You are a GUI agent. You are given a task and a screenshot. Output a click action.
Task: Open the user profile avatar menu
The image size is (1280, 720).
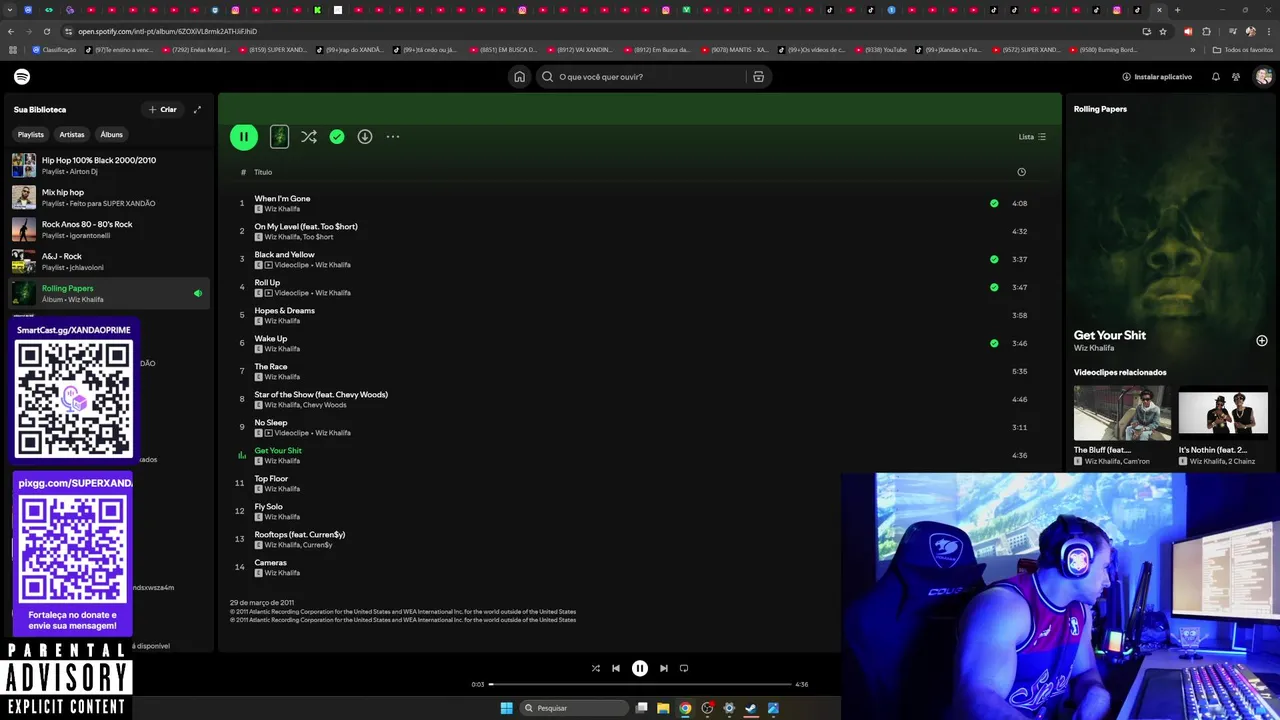point(1264,77)
